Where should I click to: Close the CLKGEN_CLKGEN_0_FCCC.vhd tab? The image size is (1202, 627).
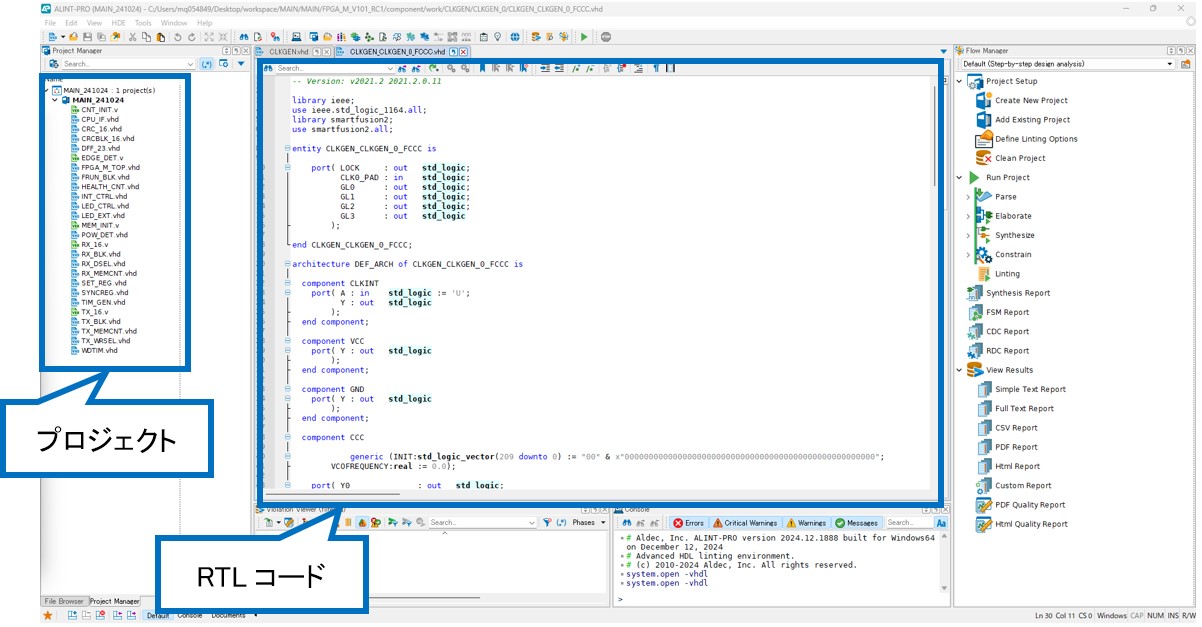pos(463,51)
